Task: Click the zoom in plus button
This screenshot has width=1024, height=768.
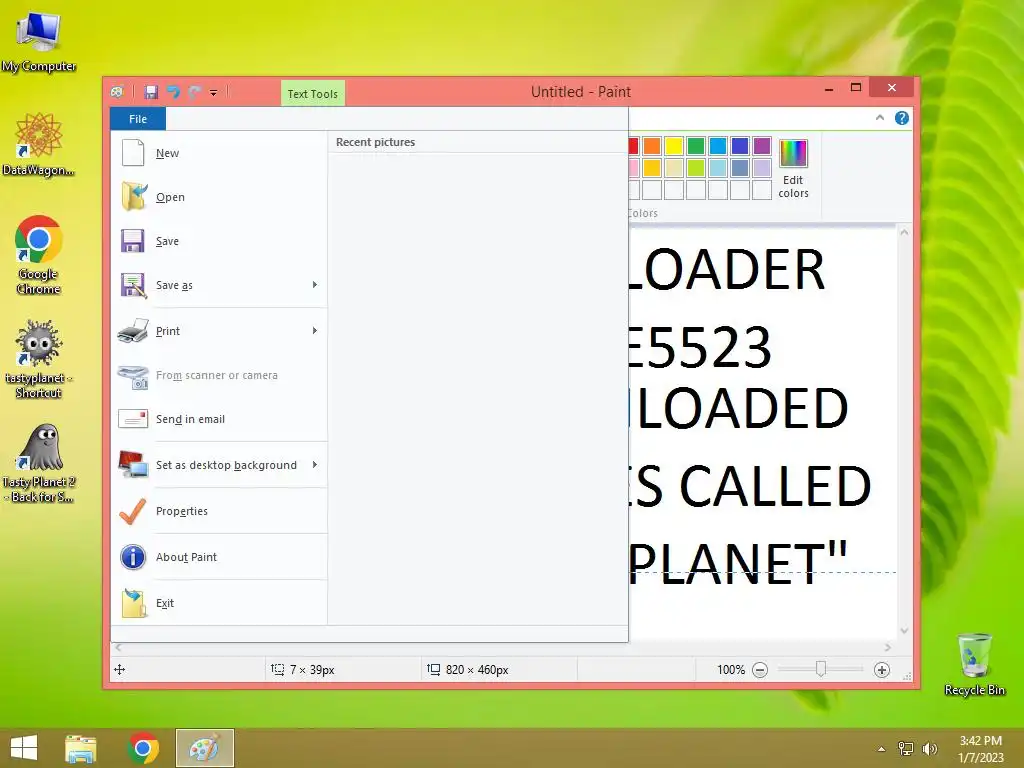Action: [x=882, y=670]
